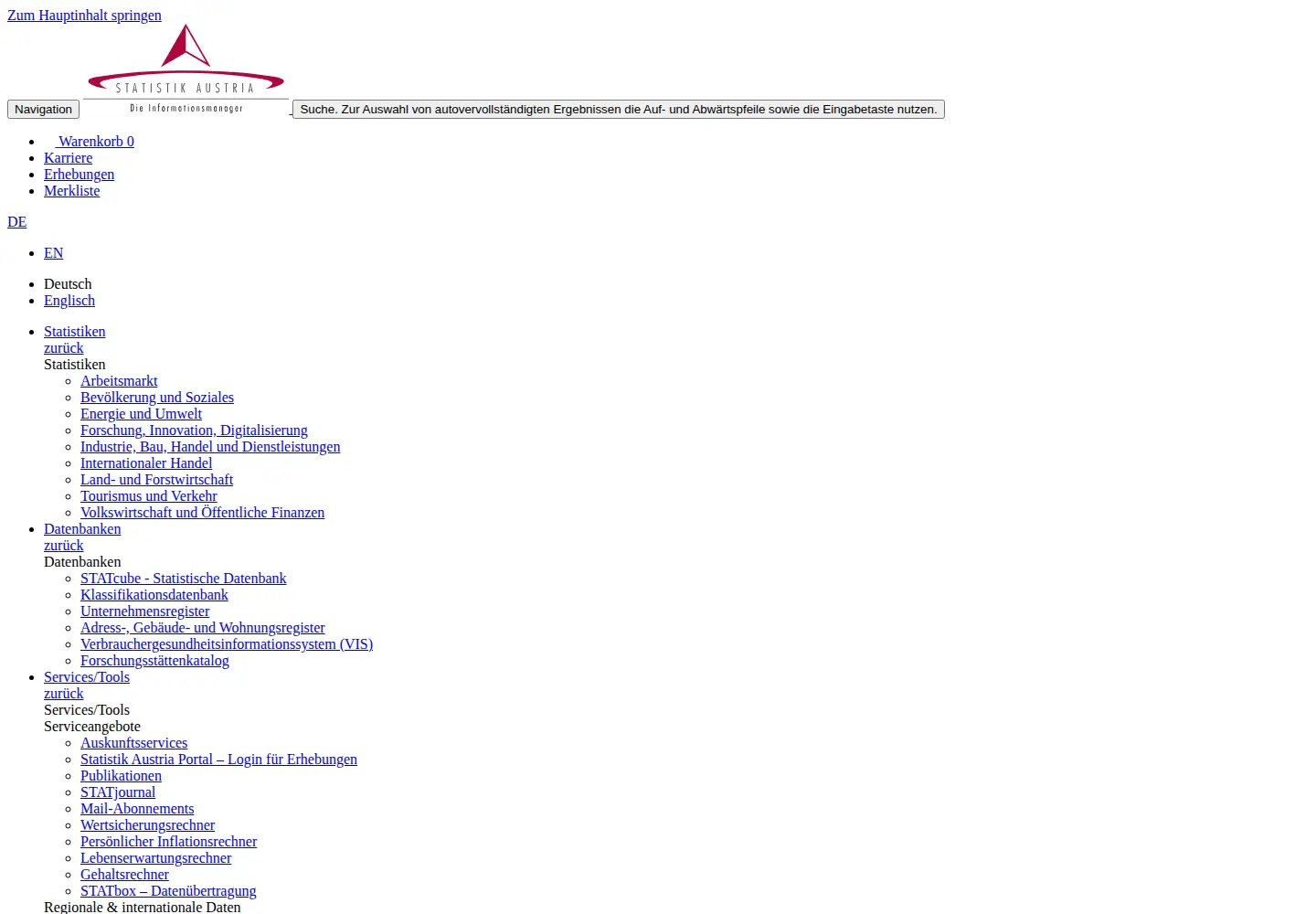
Task: Click zurück under Services/Tools
Action: [64, 694]
